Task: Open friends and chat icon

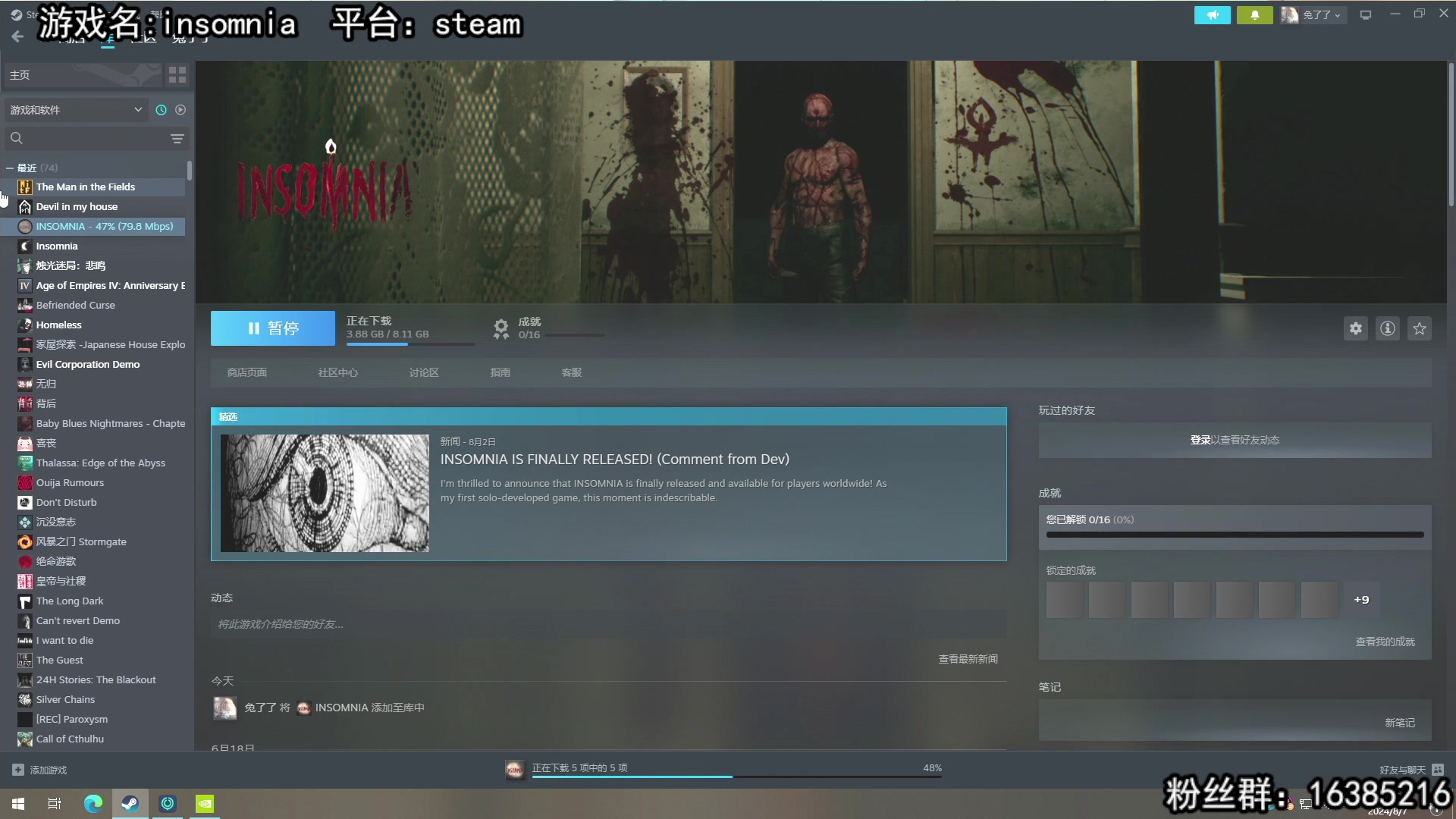Action: (x=1438, y=770)
